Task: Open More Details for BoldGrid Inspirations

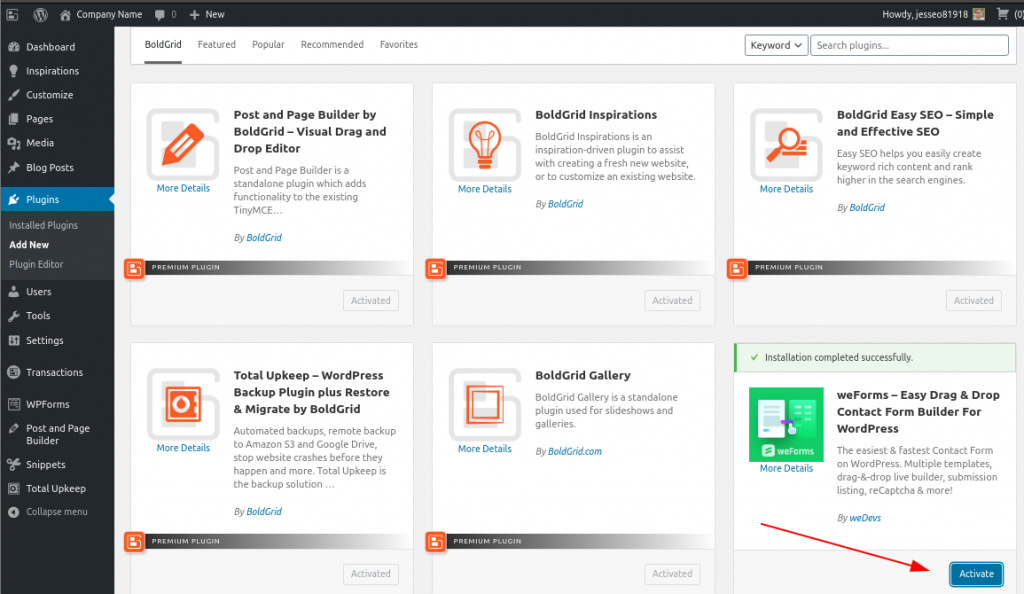Action: 485,189
